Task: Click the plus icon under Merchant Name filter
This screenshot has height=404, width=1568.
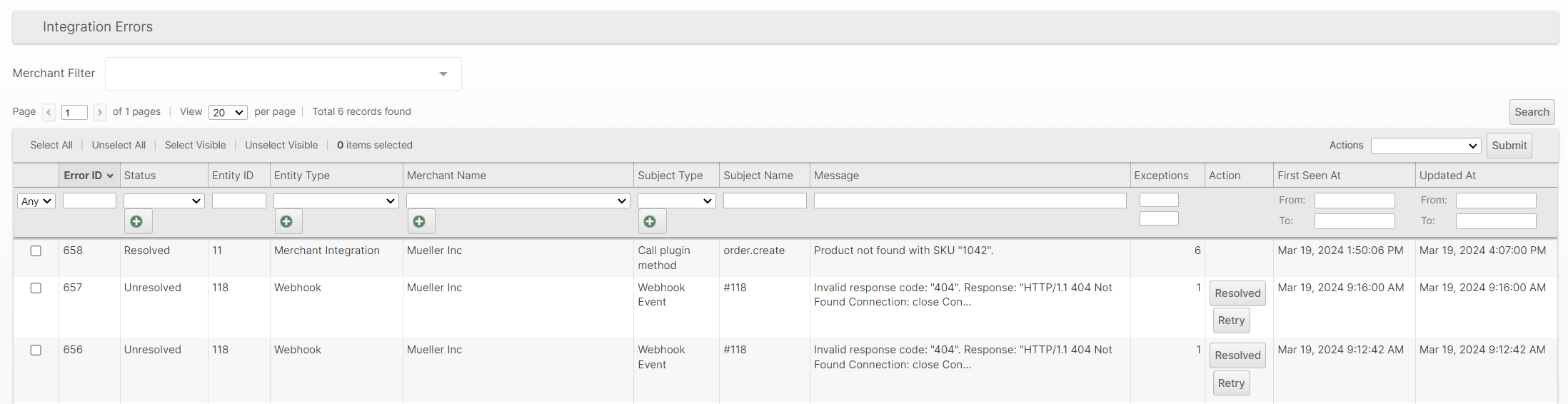Action: (420, 221)
